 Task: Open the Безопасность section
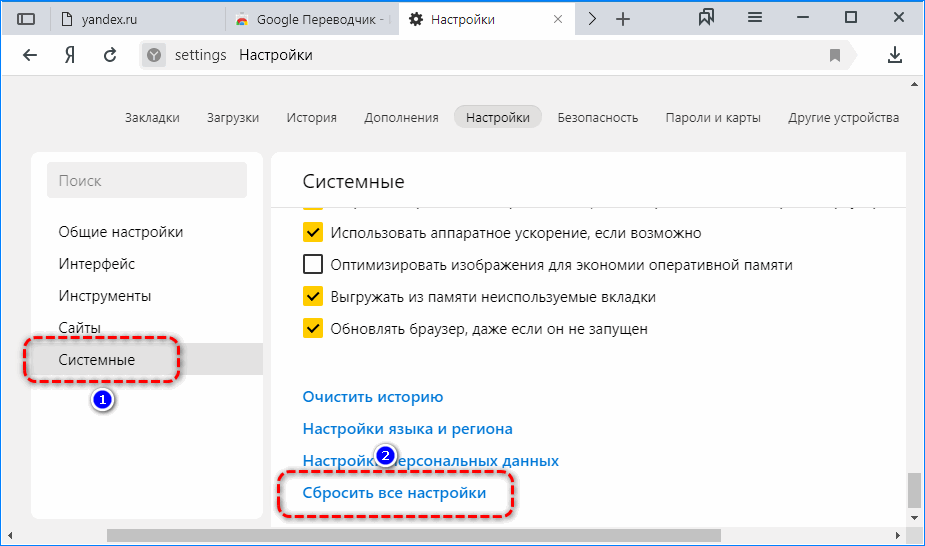point(598,118)
